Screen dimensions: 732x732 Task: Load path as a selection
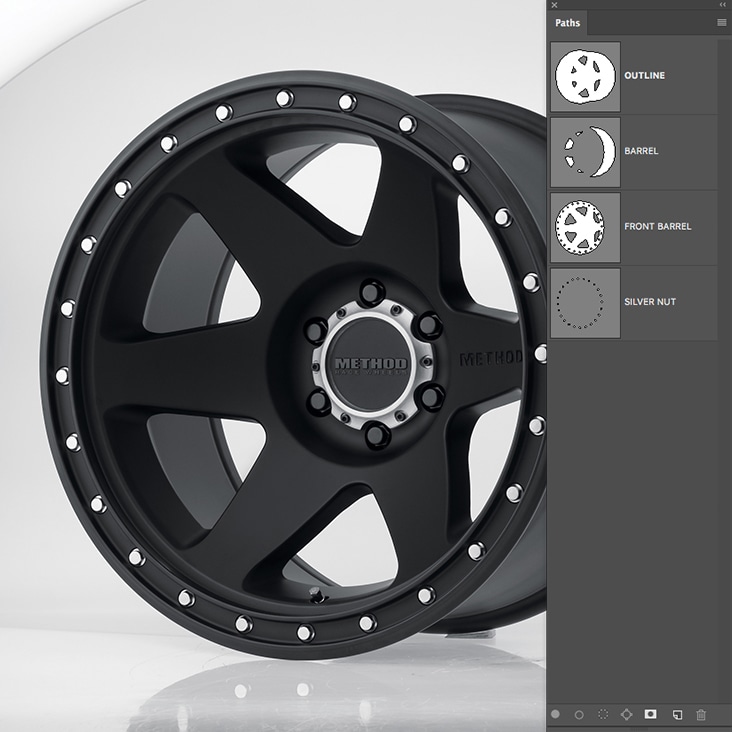[x=603, y=714]
